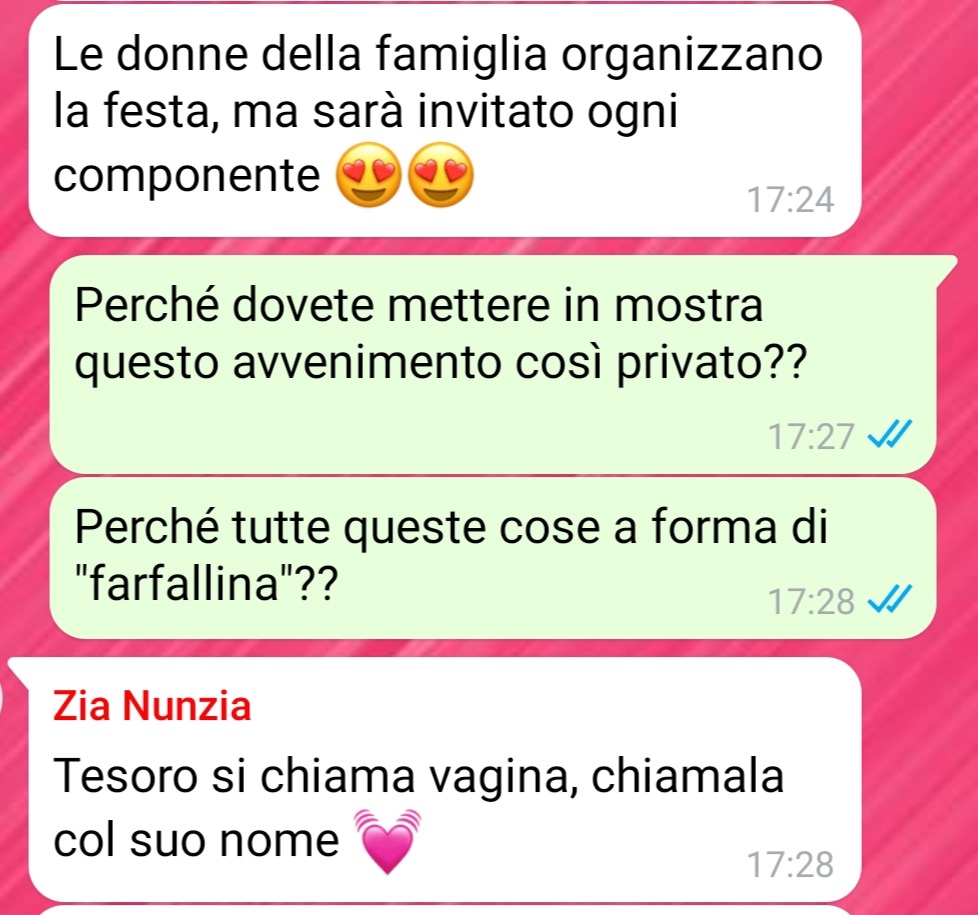Tap the text 'col suo nome'
This screenshot has width=978, height=915.
(196, 840)
